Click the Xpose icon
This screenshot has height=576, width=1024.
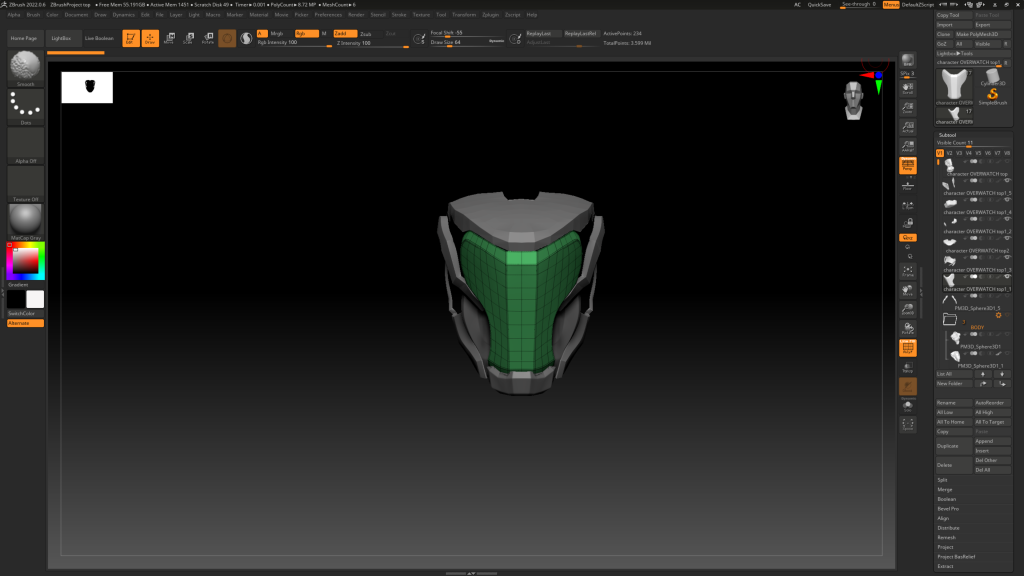click(x=908, y=425)
